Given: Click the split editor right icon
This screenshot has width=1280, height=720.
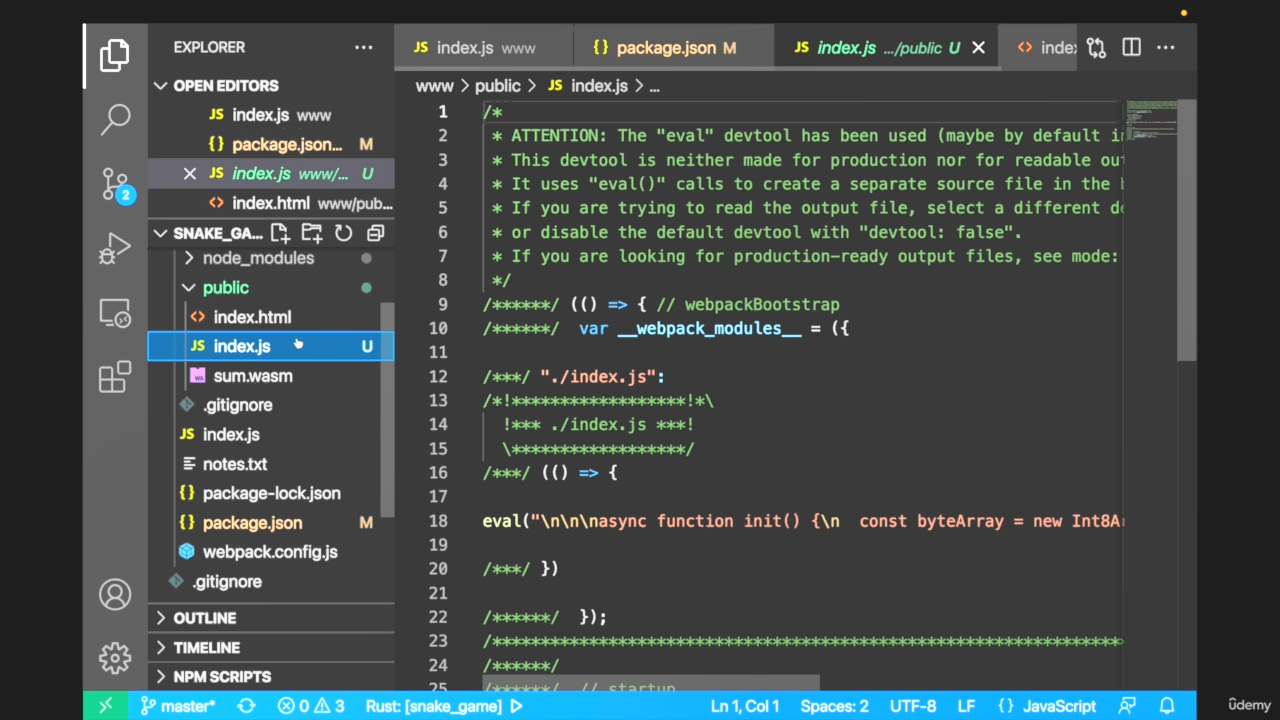Looking at the screenshot, I should tap(1131, 47).
